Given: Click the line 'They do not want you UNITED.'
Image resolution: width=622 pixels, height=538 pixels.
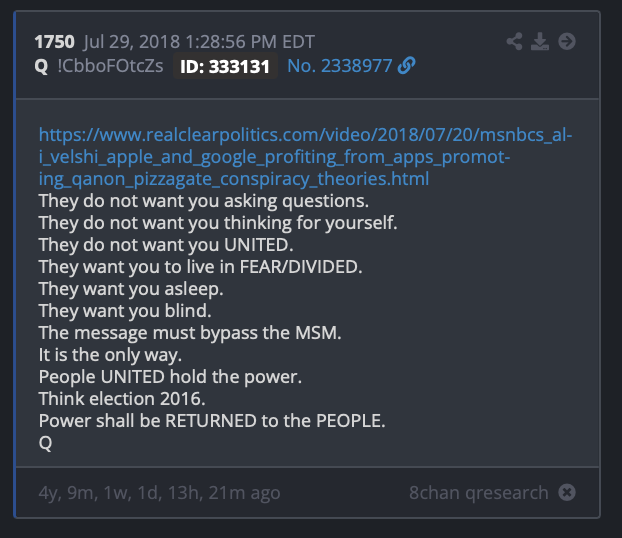Looking at the screenshot, I should pos(166,245).
